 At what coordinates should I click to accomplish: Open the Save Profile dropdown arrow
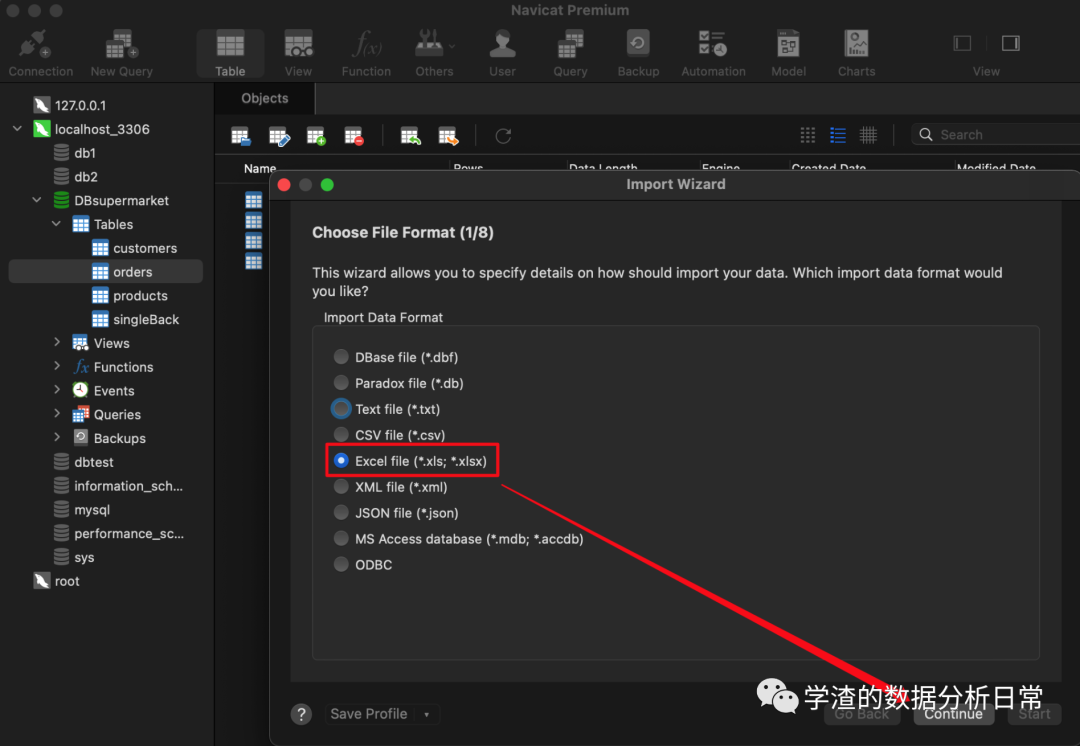427,714
